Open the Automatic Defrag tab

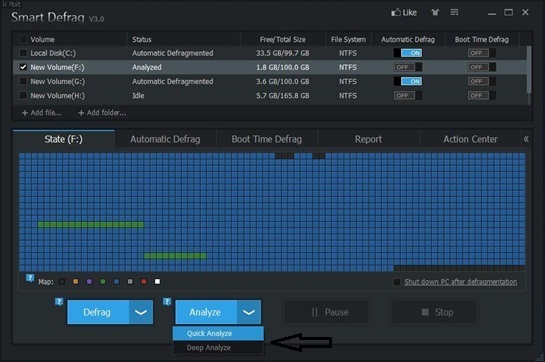(x=165, y=139)
